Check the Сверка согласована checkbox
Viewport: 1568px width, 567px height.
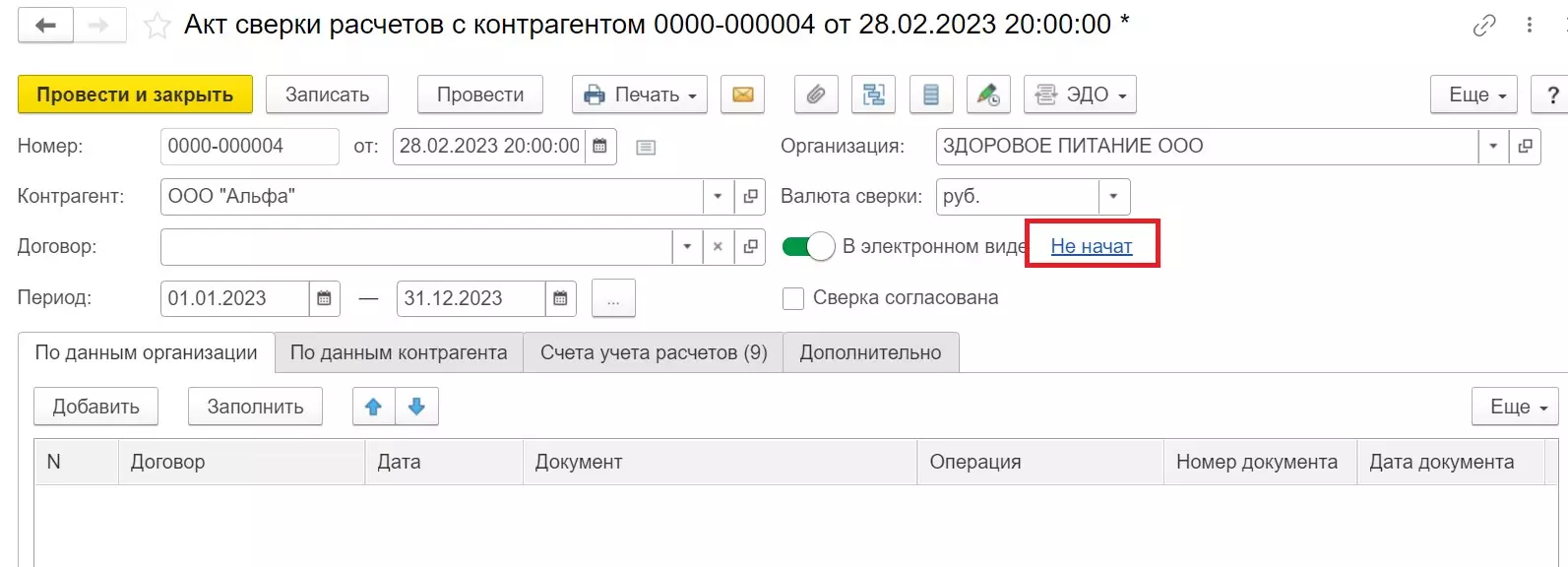click(793, 298)
